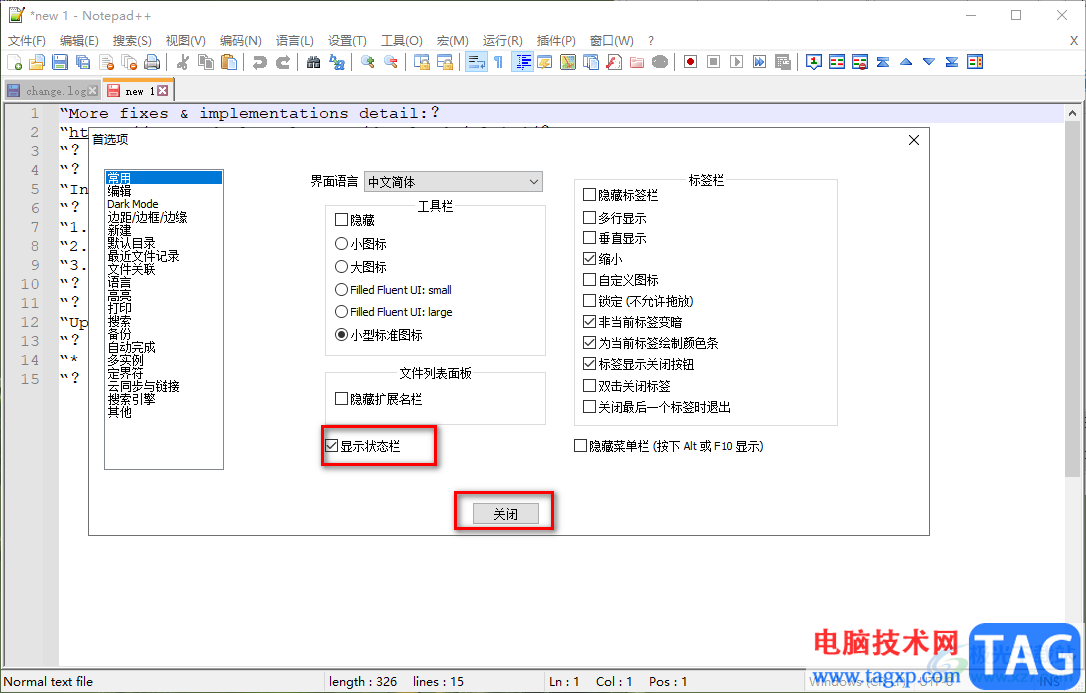1086x693 pixels.
Task: Check 隐藏菜单栏 checkbox
Action: point(580,446)
